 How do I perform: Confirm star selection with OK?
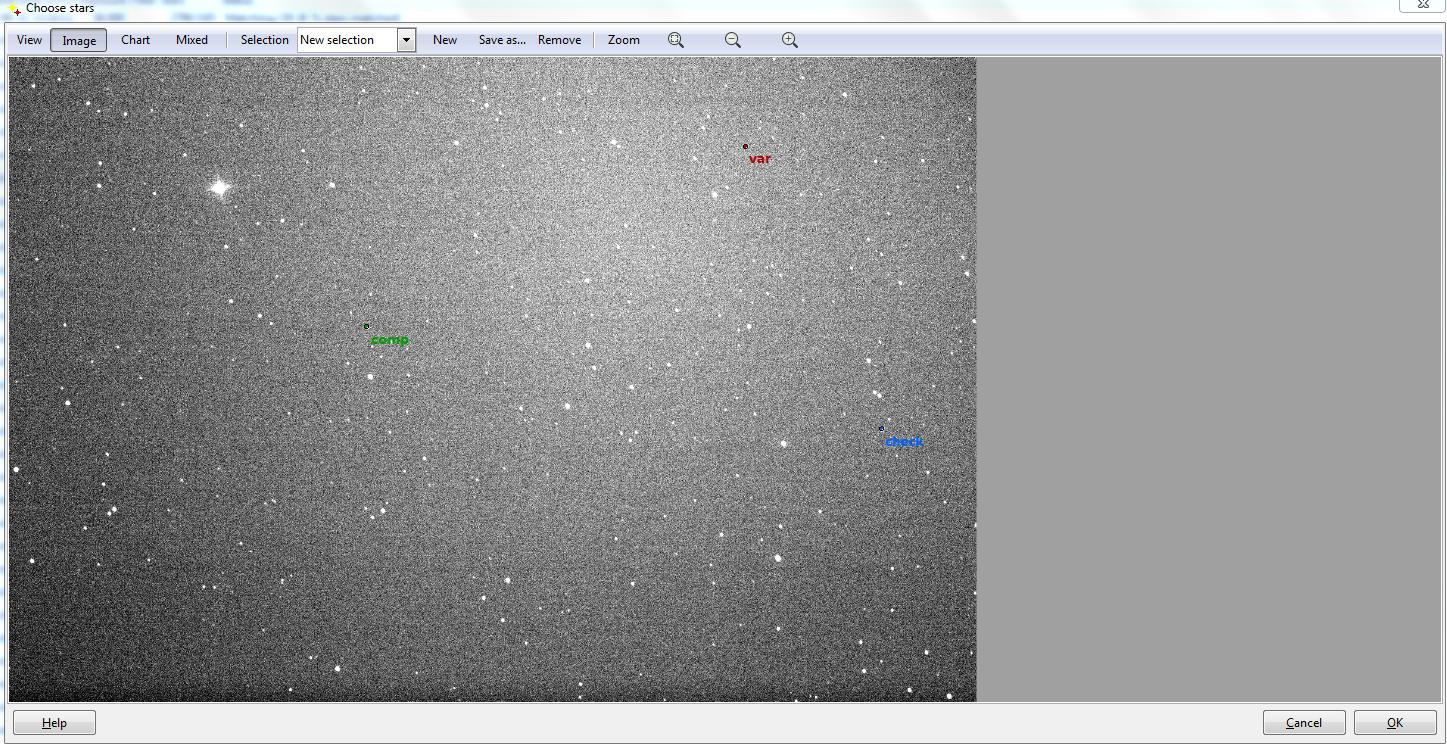[x=1395, y=723]
